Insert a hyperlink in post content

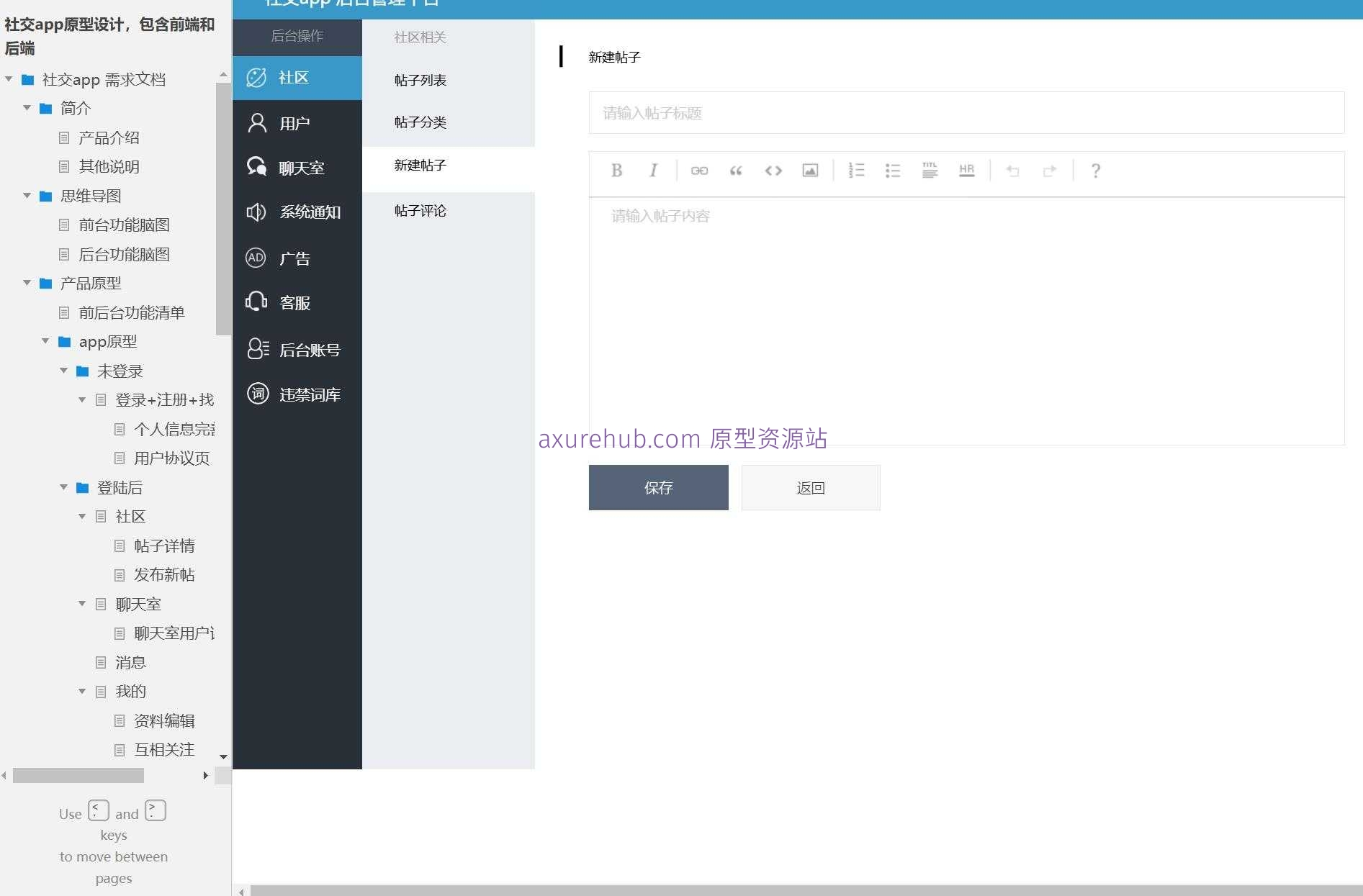(698, 171)
